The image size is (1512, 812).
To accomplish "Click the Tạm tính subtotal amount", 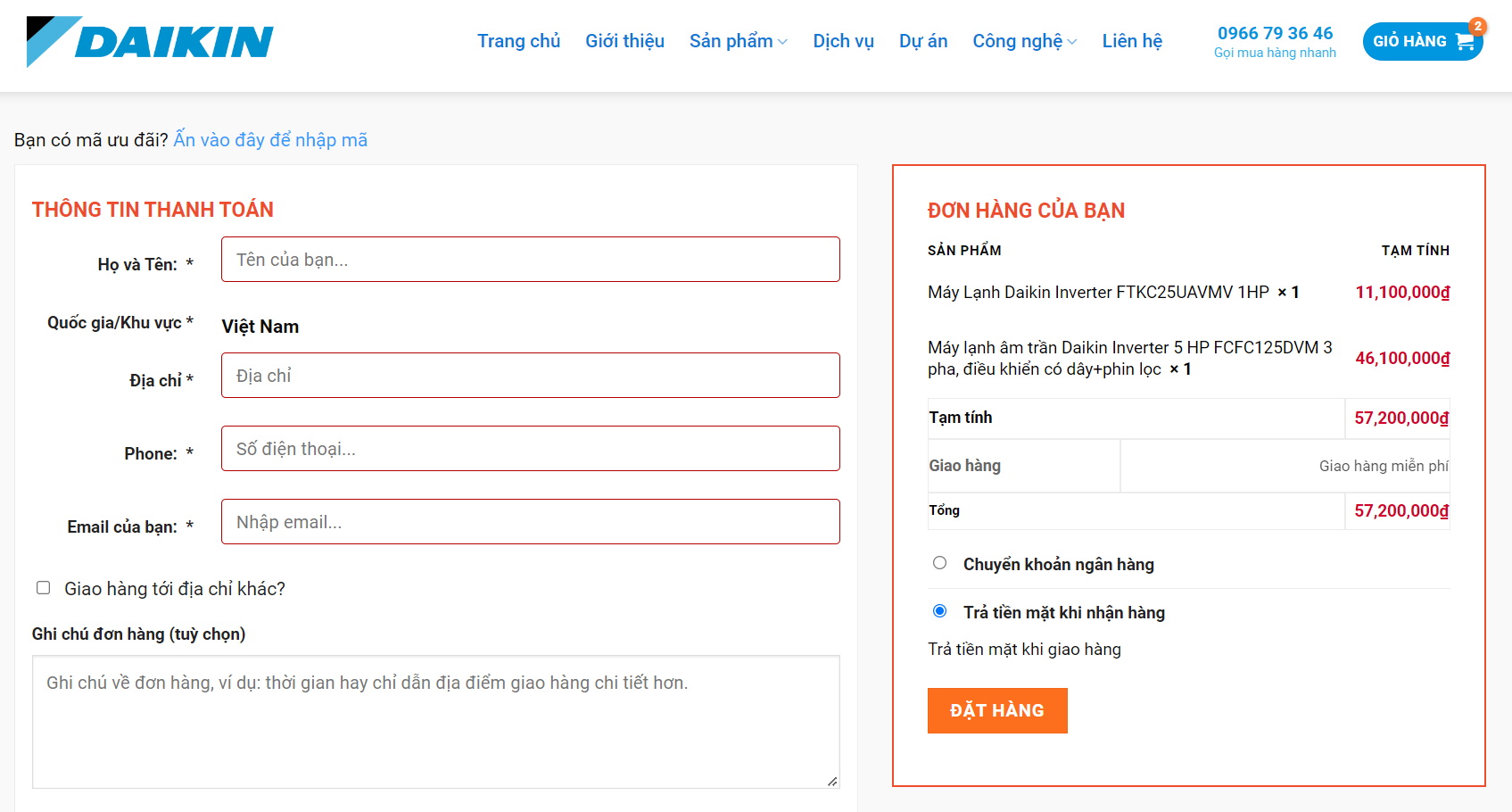I will 1401,418.
